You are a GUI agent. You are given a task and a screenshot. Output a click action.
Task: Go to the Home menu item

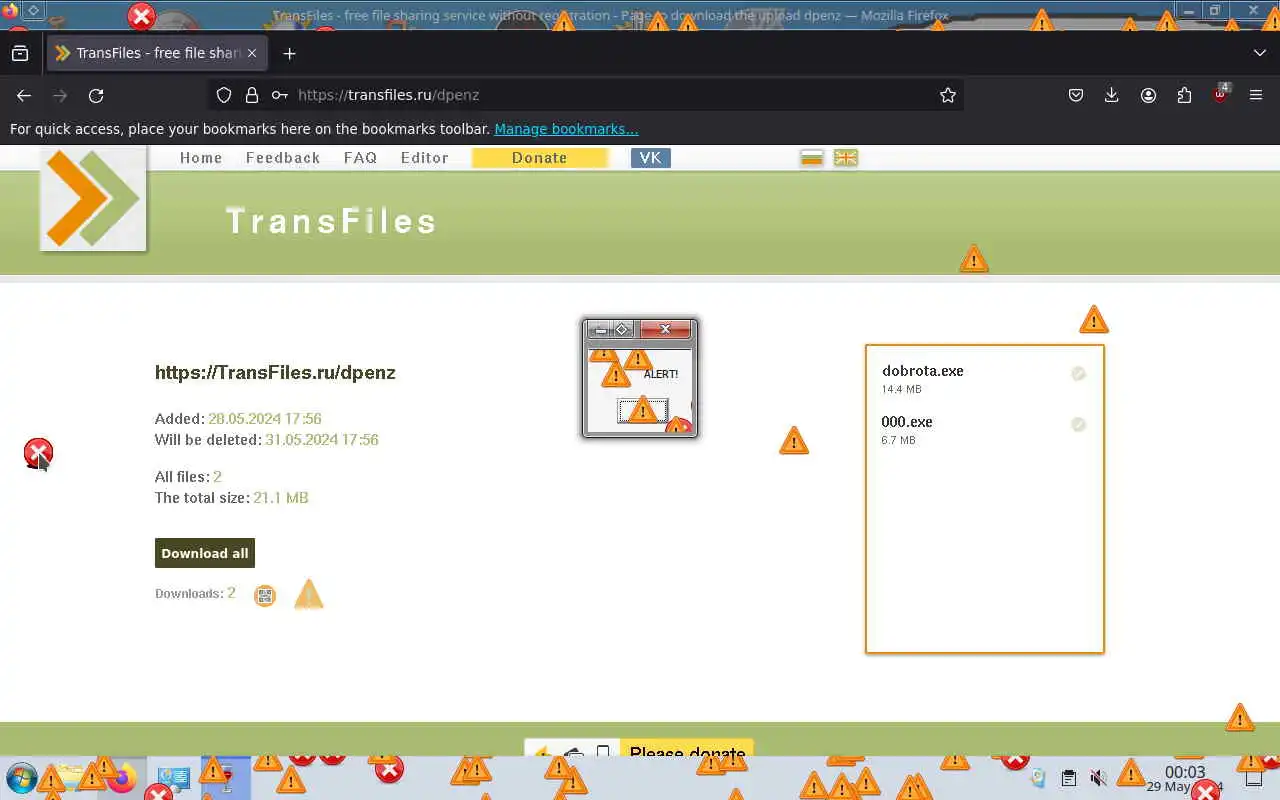(x=201, y=158)
